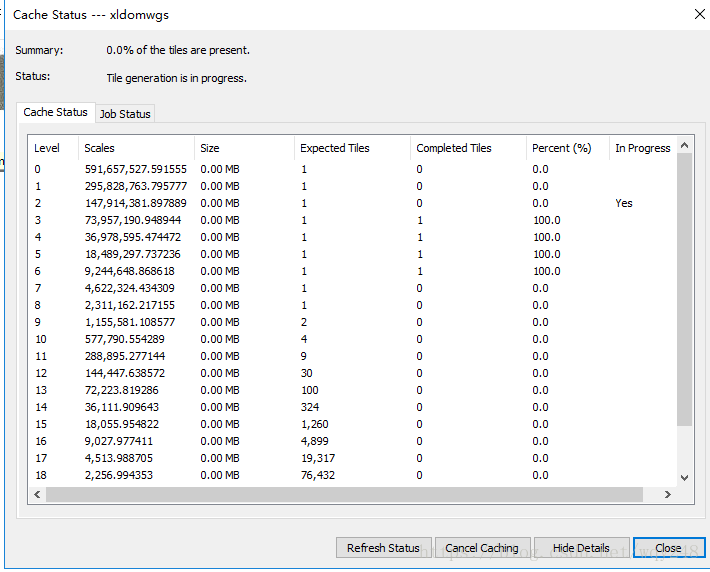The width and height of the screenshot is (710, 572).
Task: Click the Hide Details button
Action: coord(581,548)
